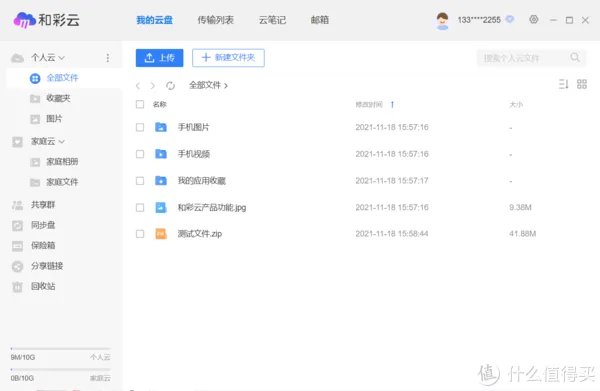The image size is (600, 391).
Task: Go forward with the right arrow
Action: click(x=153, y=86)
